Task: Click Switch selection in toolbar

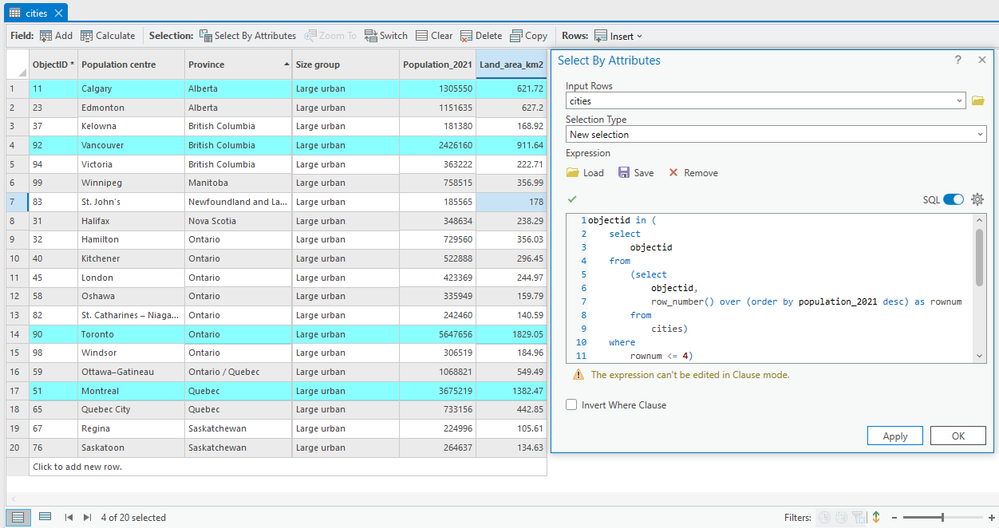Action: pyautogui.click(x=386, y=36)
